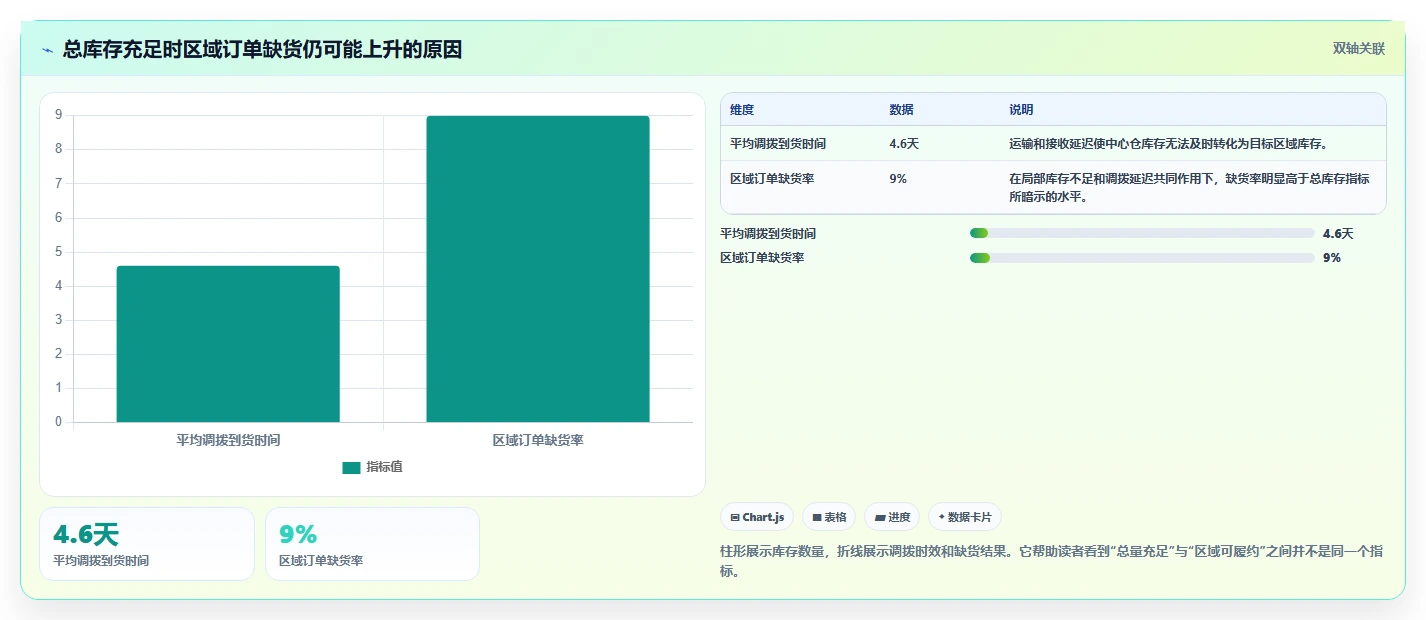Open the 9% data card
Image resolution: width=1426 pixels, height=620 pixels.
coord(372,544)
